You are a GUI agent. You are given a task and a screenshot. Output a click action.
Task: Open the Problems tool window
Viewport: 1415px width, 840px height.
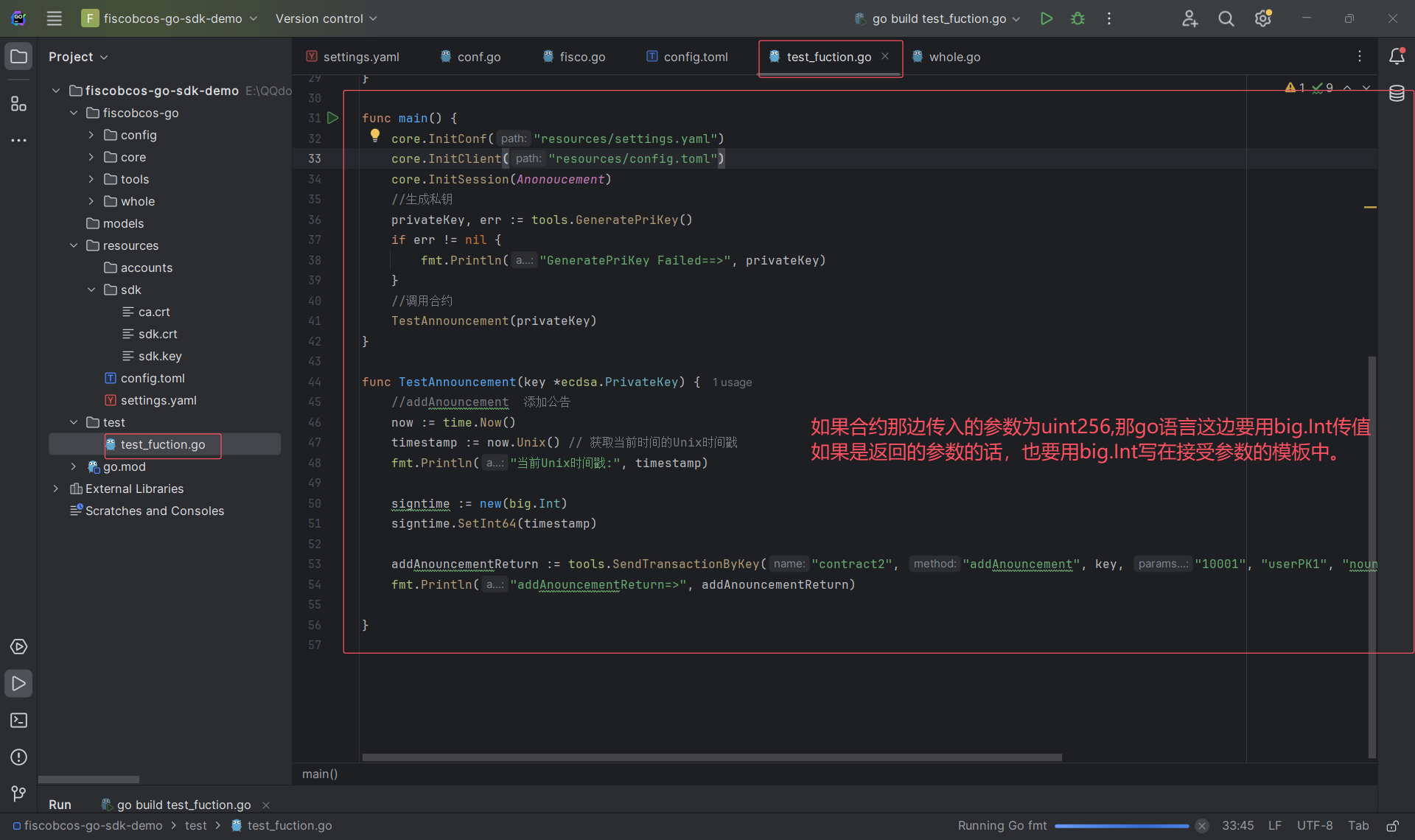pyautogui.click(x=18, y=757)
